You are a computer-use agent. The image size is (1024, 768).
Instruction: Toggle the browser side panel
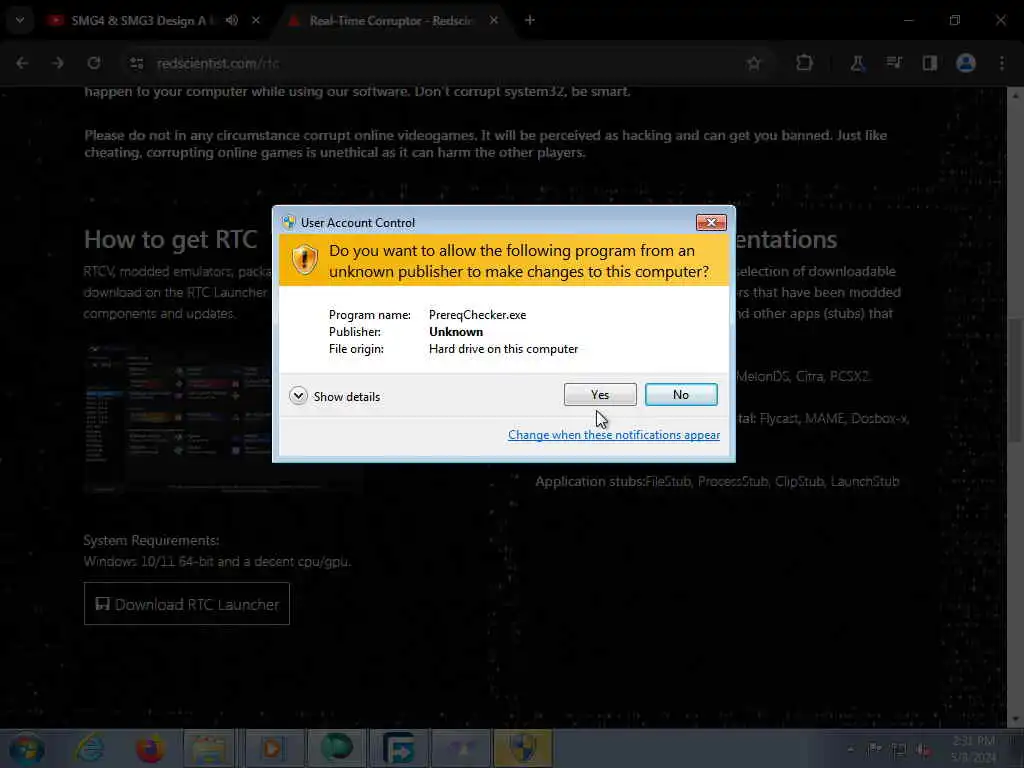click(929, 63)
